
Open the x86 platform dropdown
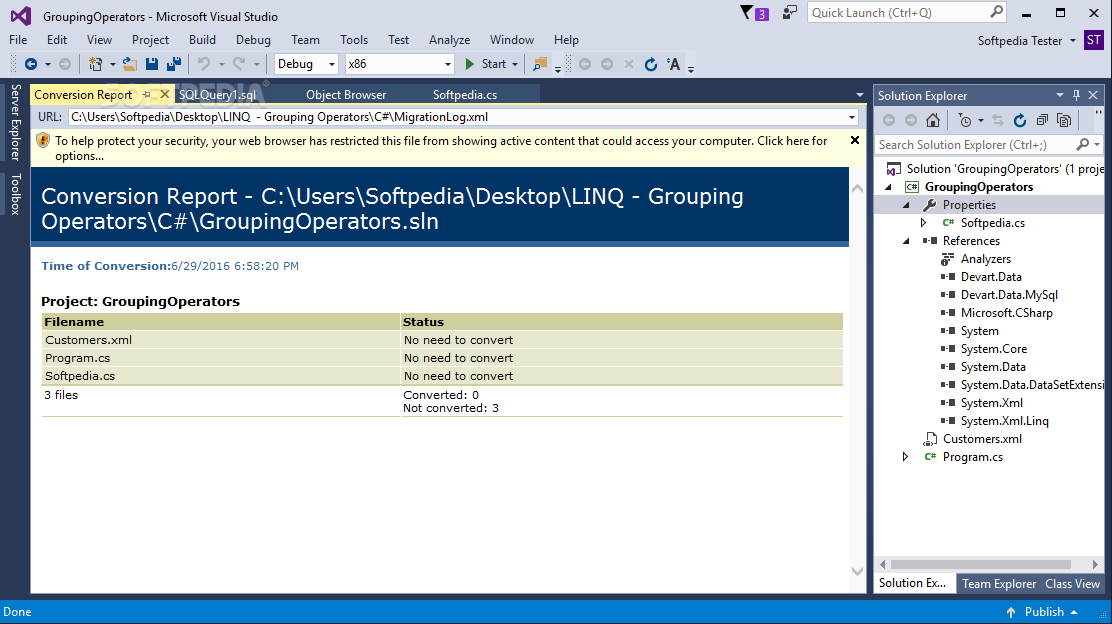(x=447, y=64)
